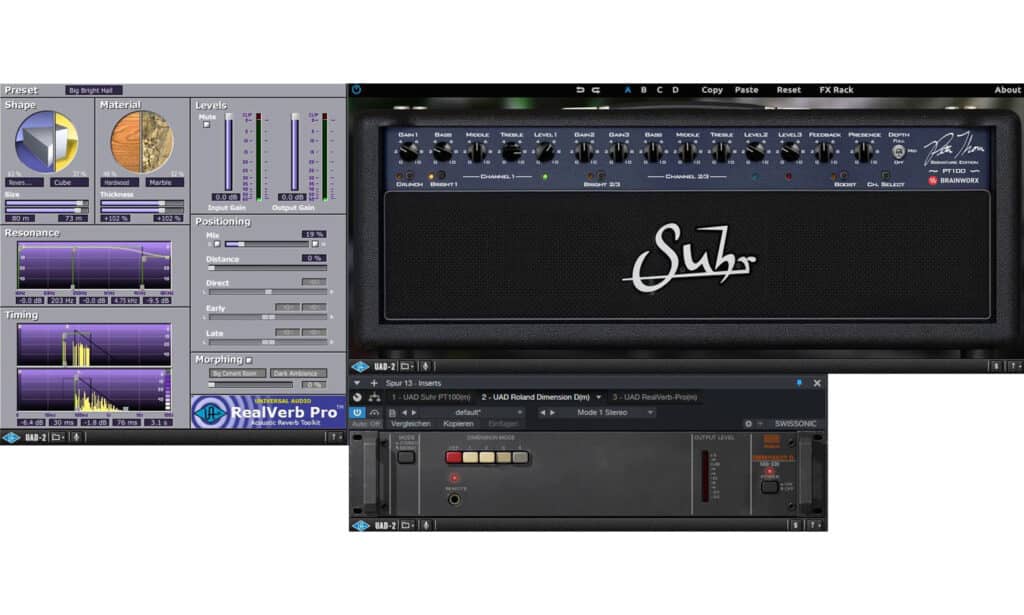Image resolution: width=1024 pixels, height=615 pixels.
Task: Click the Brainworx logo on the amp
Action: tap(954, 181)
